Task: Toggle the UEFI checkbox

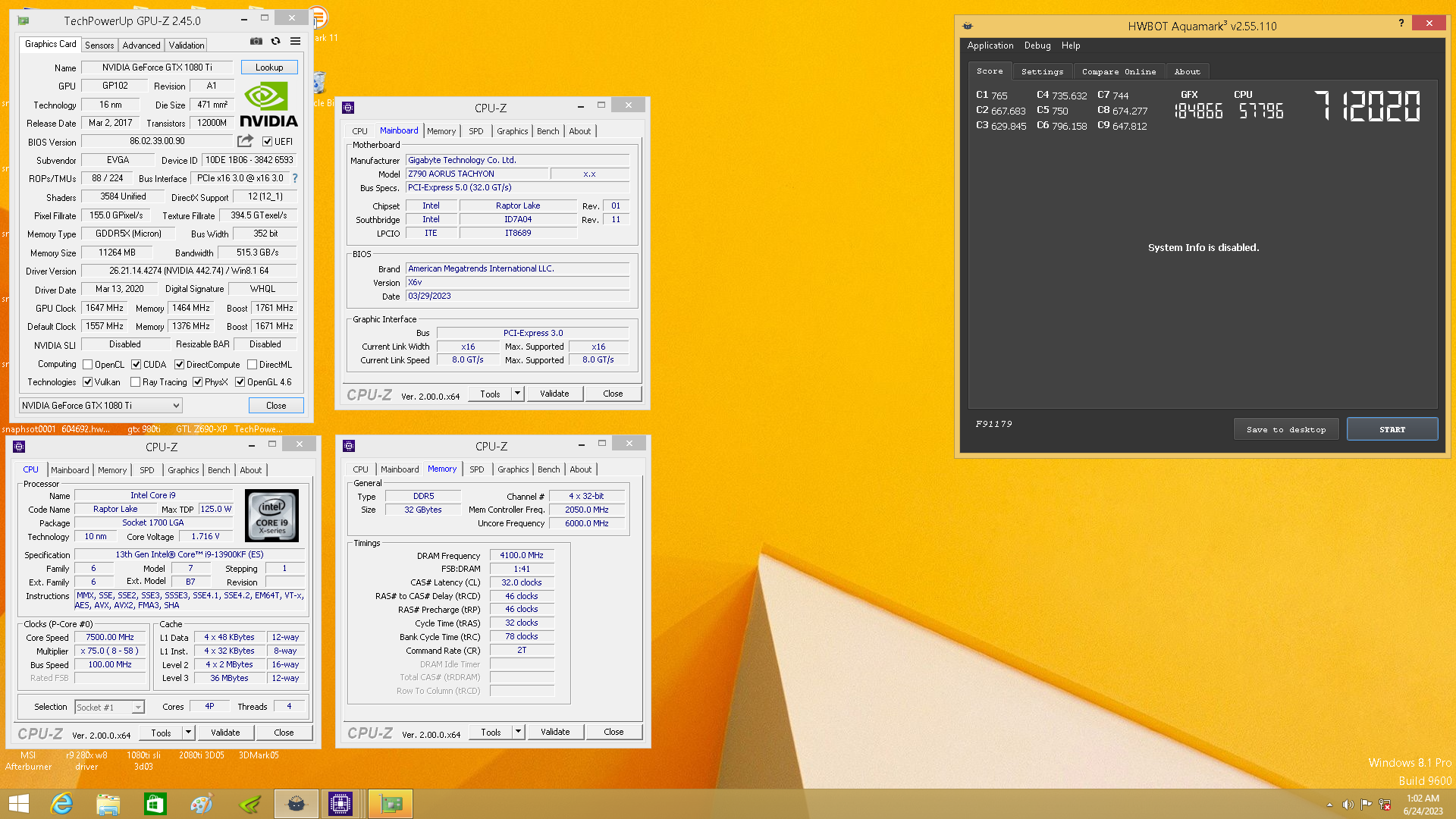Action: [267, 142]
